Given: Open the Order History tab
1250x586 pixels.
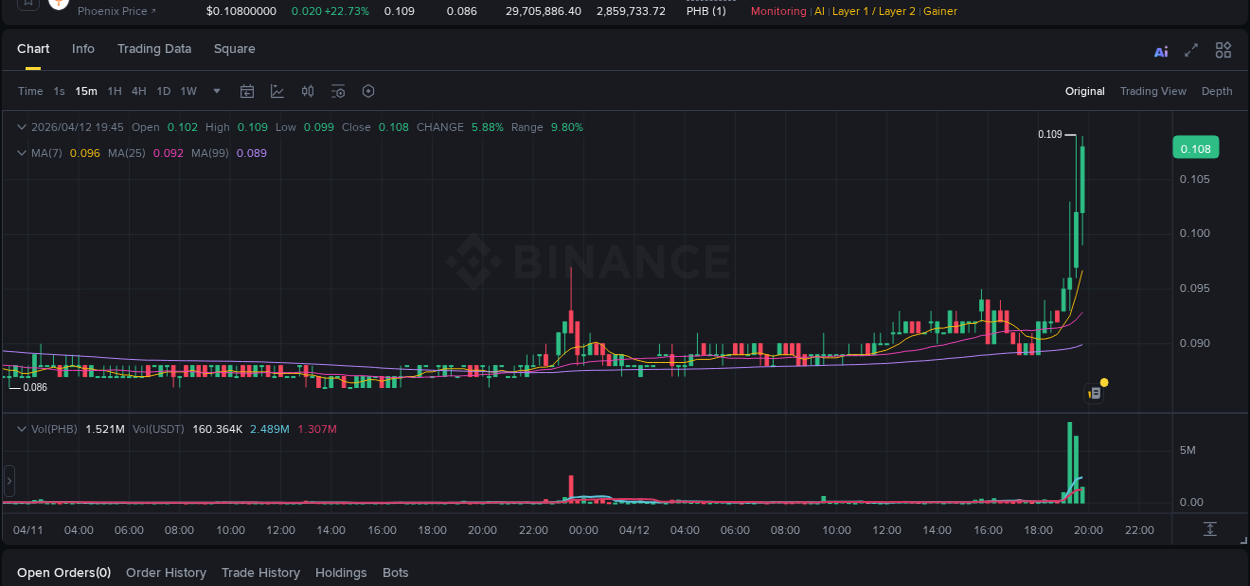Looking at the screenshot, I should tap(166, 572).
